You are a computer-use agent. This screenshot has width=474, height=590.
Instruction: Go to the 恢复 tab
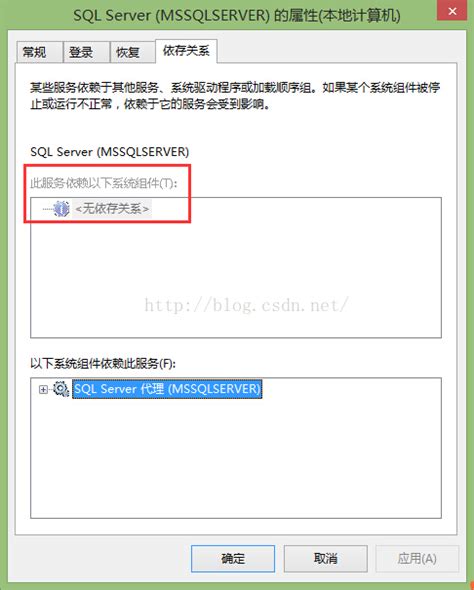coord(128,52)
